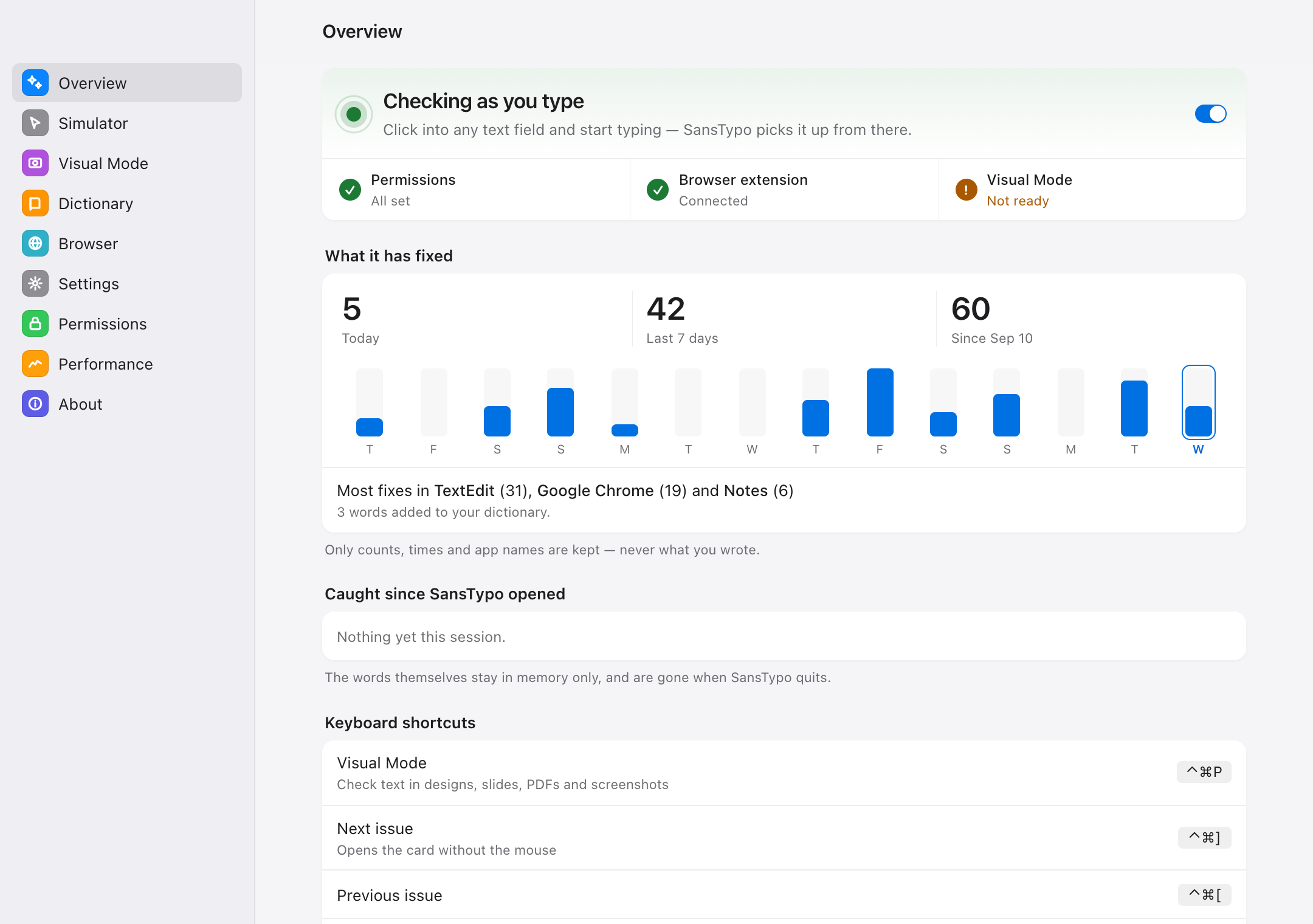The image size is (1313, 924).
Task: Open the Simulator section
Action: pos(127,123)
